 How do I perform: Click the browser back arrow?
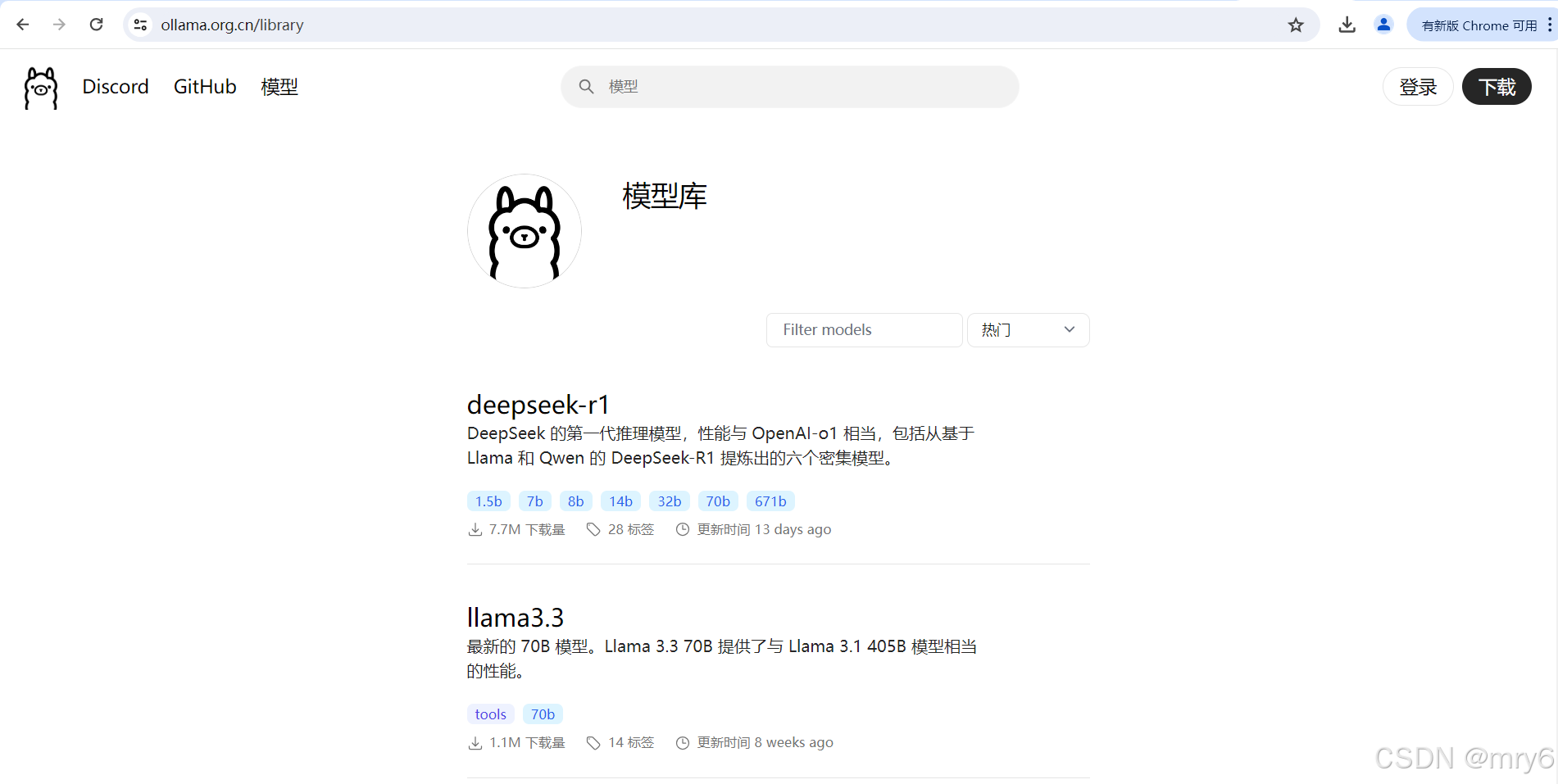(x=22, y=25)
